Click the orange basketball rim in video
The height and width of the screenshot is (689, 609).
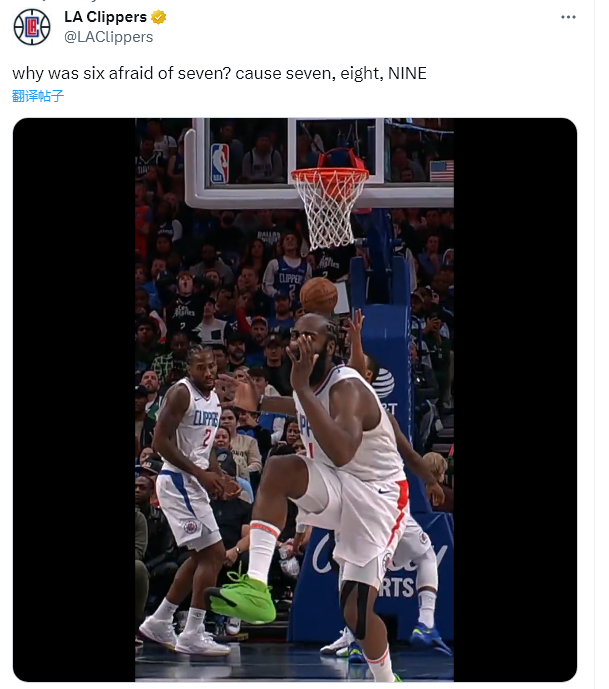point(330,175)
